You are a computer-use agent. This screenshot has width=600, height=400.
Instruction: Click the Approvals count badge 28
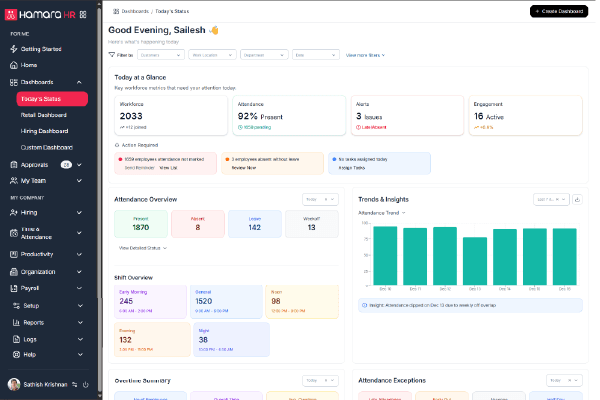66,165
